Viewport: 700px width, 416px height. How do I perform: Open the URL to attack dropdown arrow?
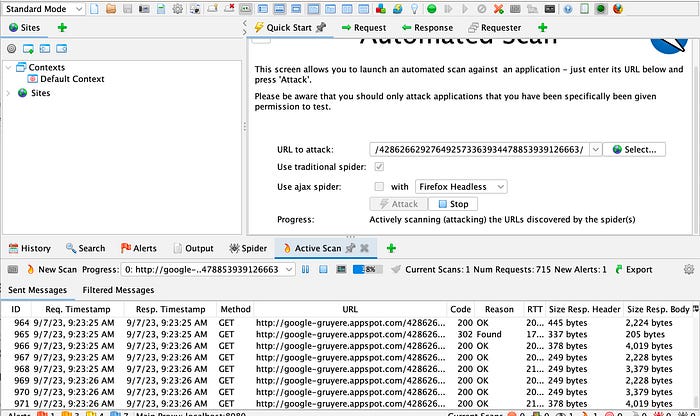pos(596,150)
